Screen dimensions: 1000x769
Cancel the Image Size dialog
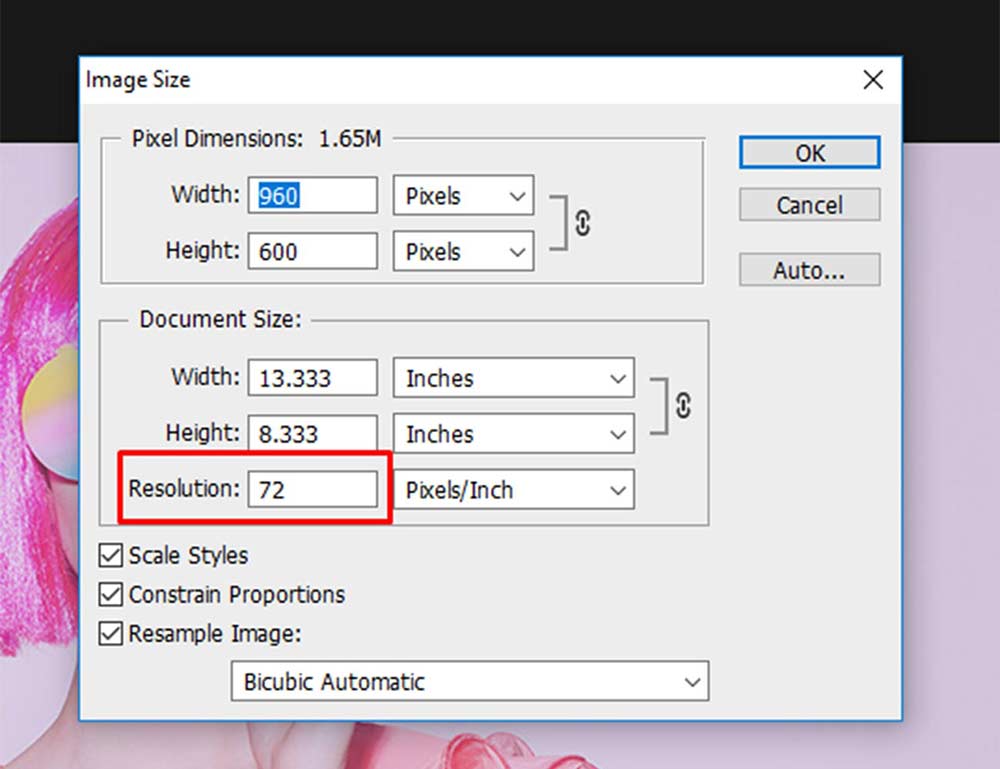[808, 205]
